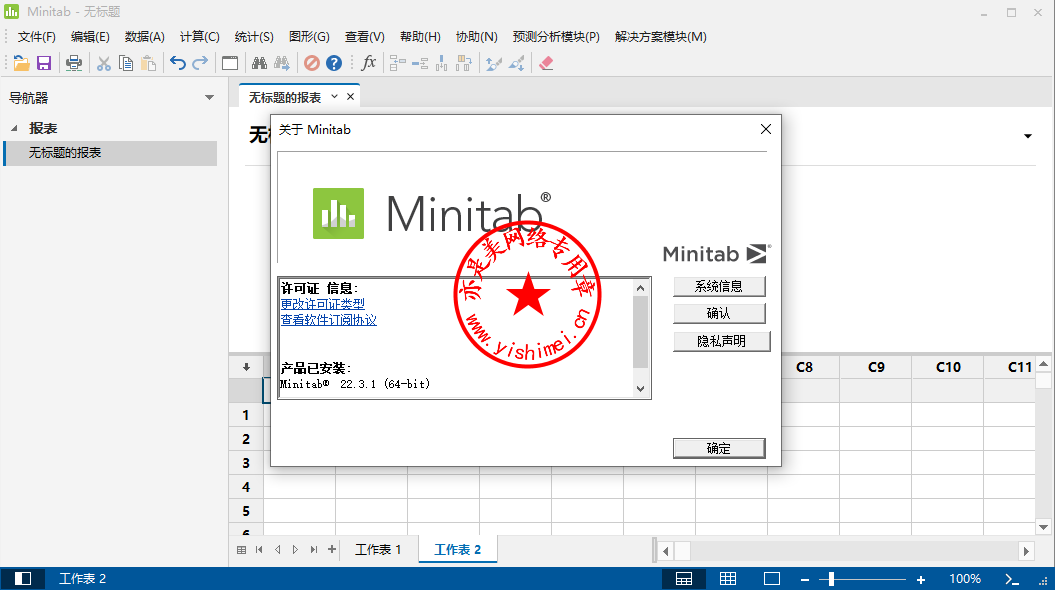This screenshot has width=1055, height=590.
Task: Select the blank rectangle view icon in status bar
Action: point(772,579)
